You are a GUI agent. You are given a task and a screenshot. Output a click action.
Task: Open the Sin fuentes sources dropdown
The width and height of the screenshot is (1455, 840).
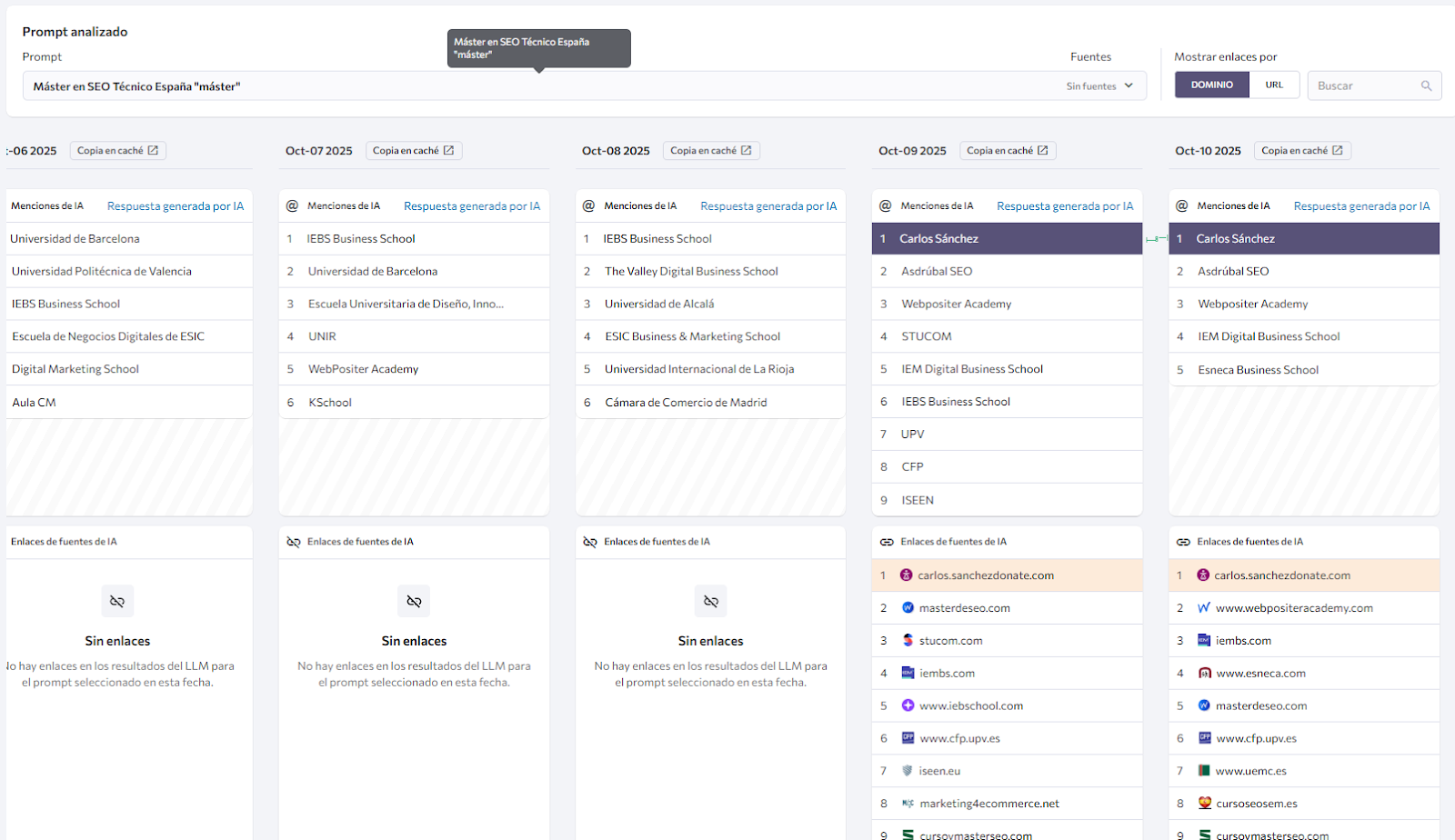click(1099, 86)
